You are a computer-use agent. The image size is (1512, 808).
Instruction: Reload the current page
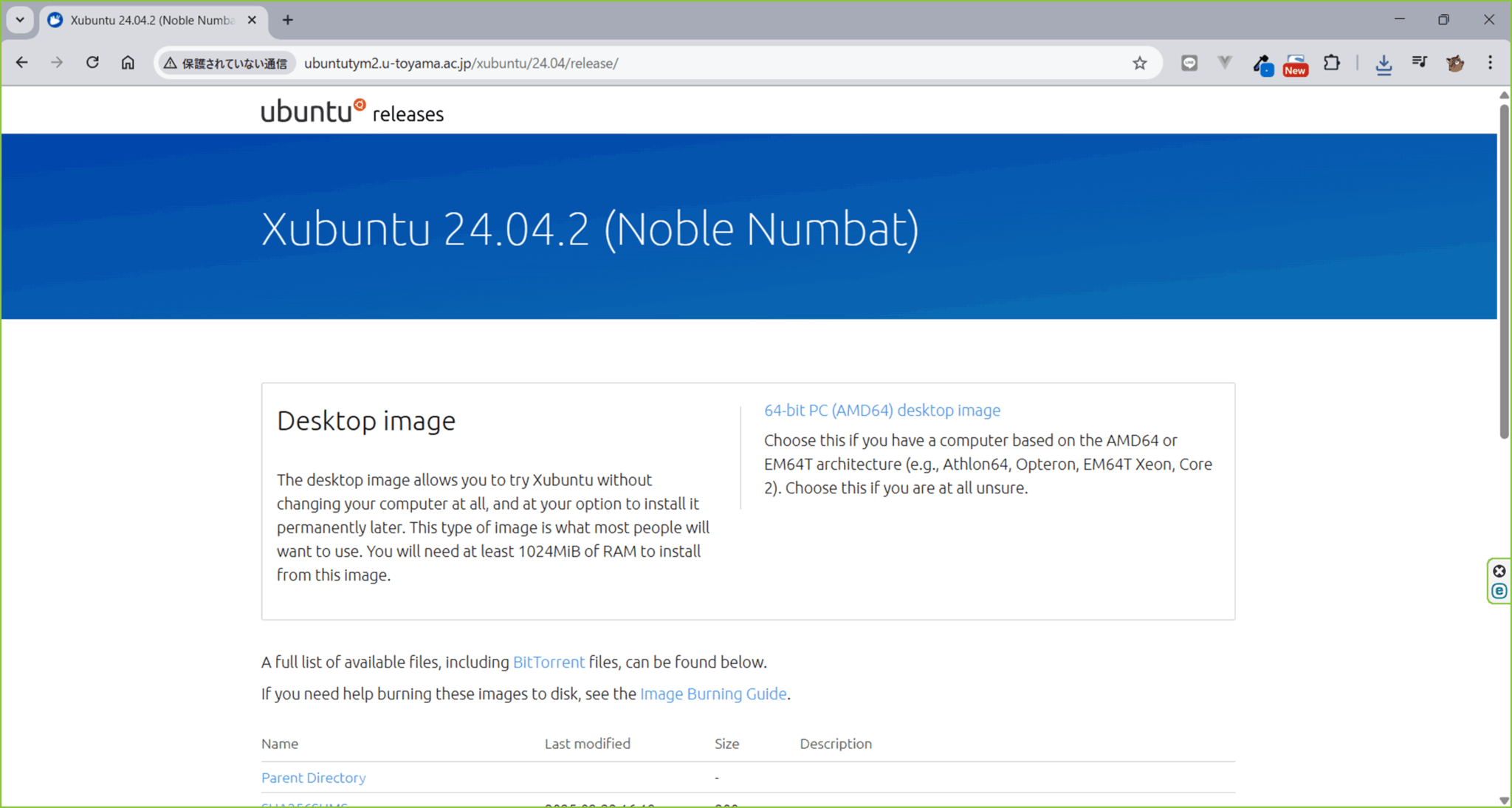[x=92, y=63]
